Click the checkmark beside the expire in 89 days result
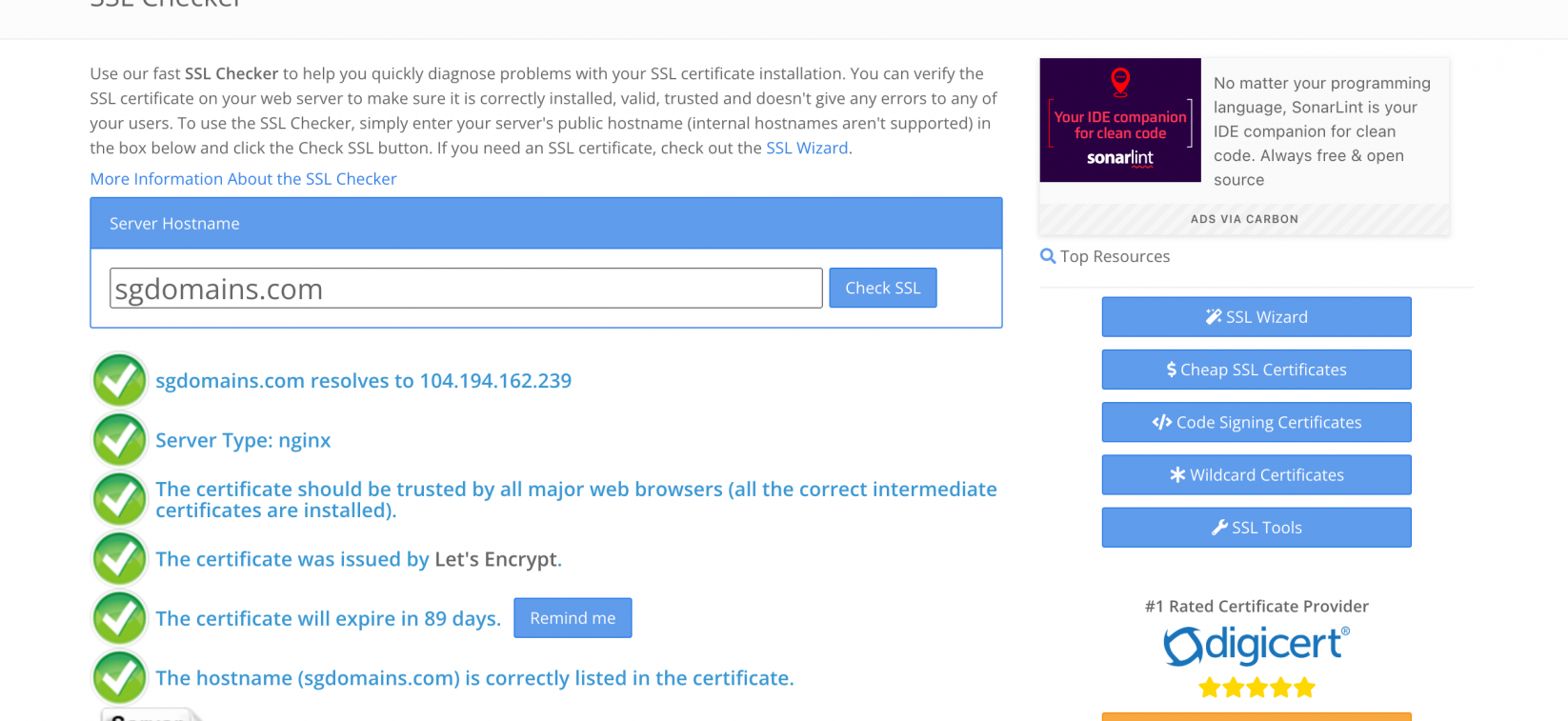This screenshot has height=721, width=1568. 119,618
